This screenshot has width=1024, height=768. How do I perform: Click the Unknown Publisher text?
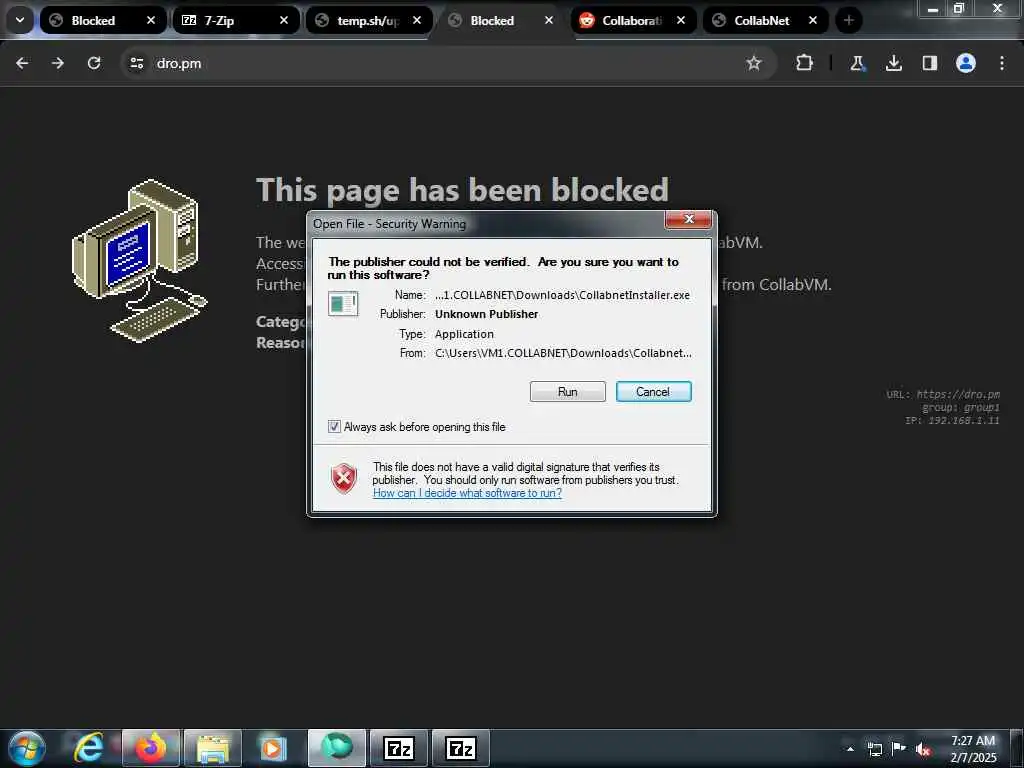(487, 314)
